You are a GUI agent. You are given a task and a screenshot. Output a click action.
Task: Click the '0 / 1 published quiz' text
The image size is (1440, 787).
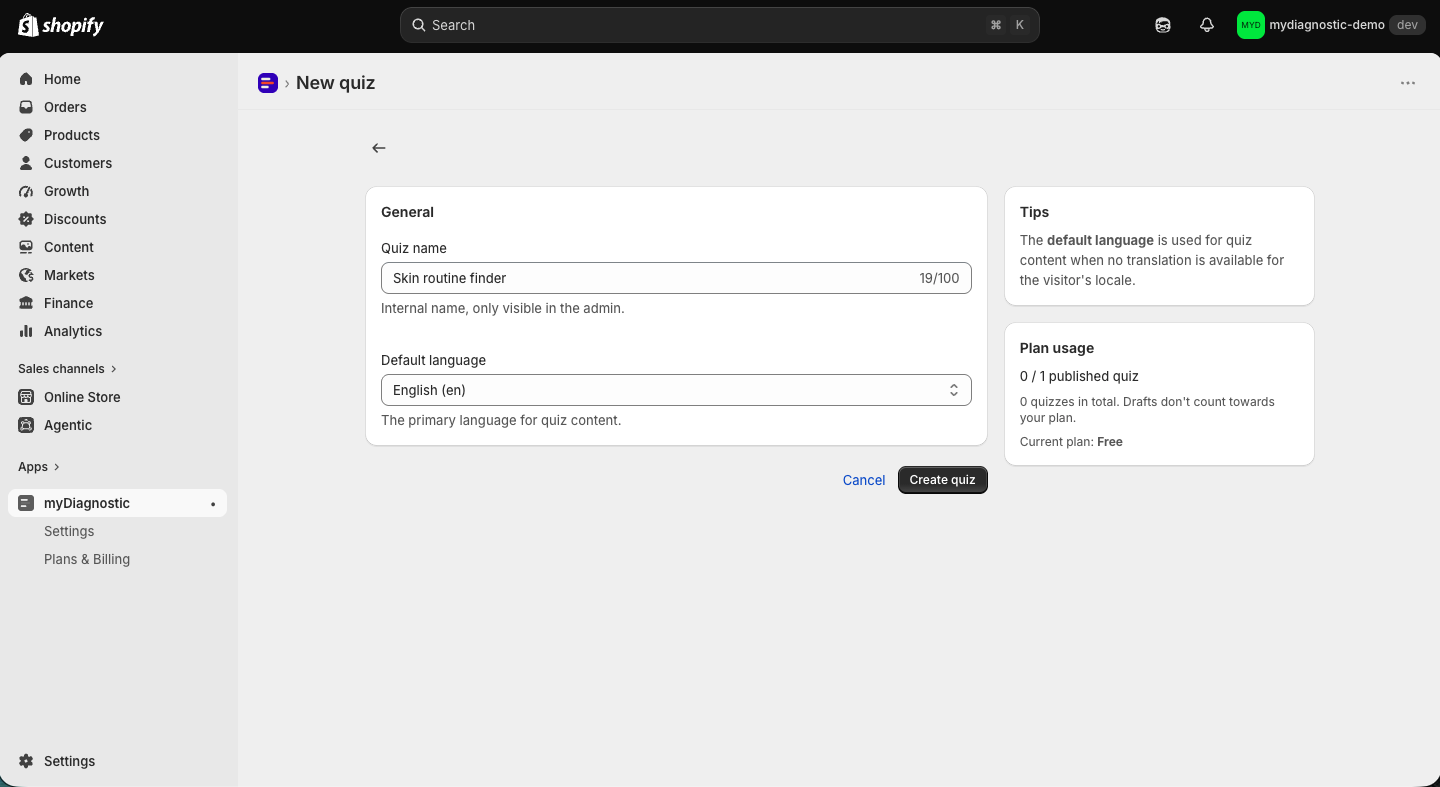(x=1079, y=376)
